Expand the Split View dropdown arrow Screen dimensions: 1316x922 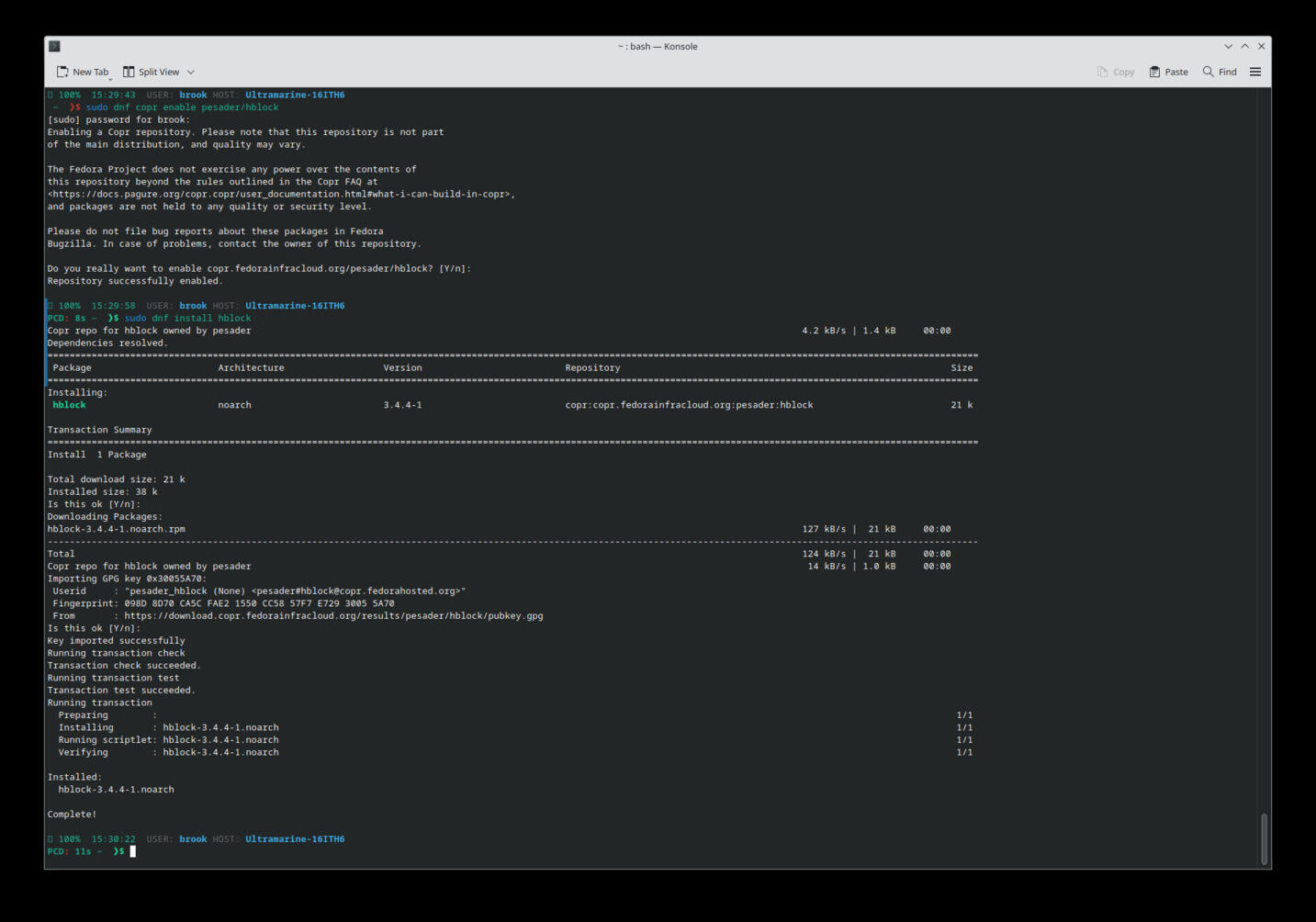(191, 72)
